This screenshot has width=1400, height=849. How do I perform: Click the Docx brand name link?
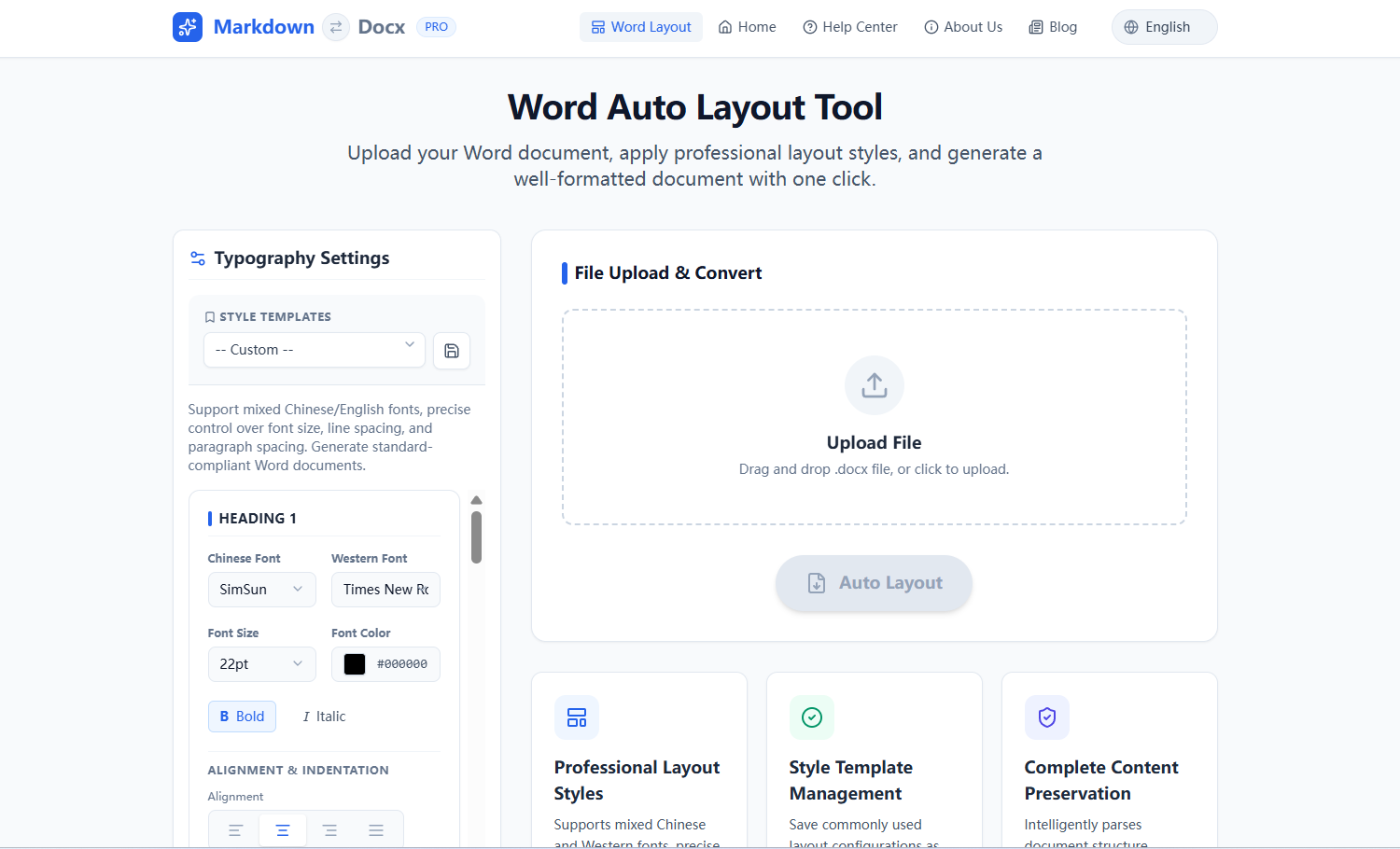(x=382, y=27)
